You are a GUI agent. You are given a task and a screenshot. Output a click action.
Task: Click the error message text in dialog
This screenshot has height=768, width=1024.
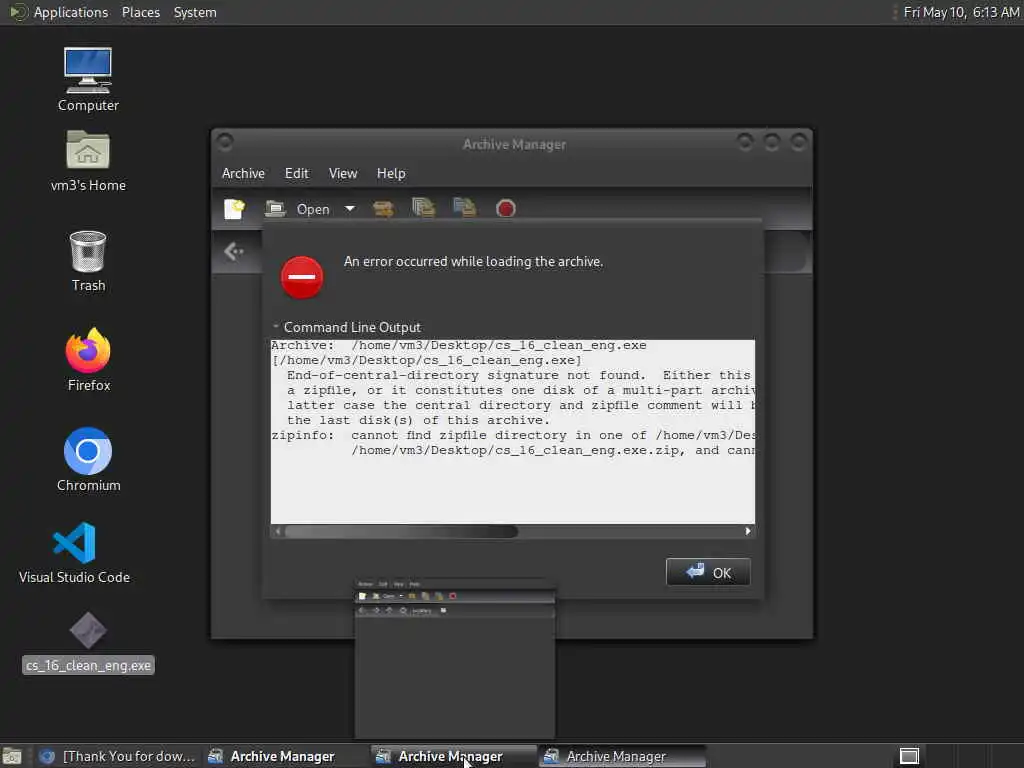pyautogui.click(x=473, y=262)
